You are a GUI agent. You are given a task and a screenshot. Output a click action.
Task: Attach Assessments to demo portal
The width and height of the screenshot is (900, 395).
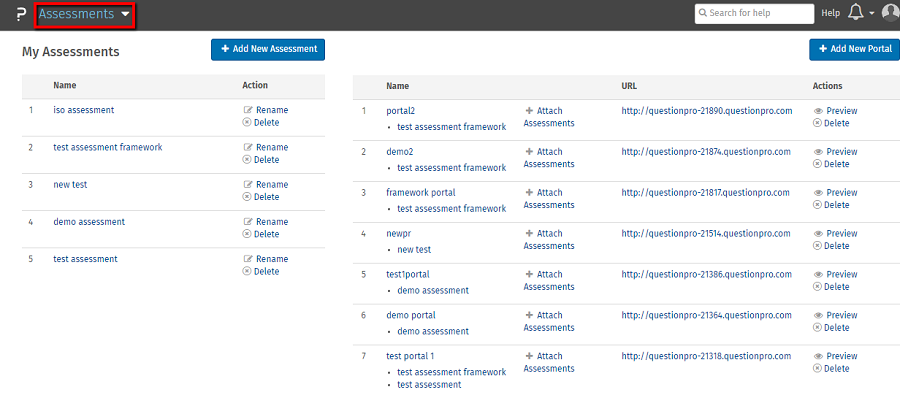tap(549, 322)
